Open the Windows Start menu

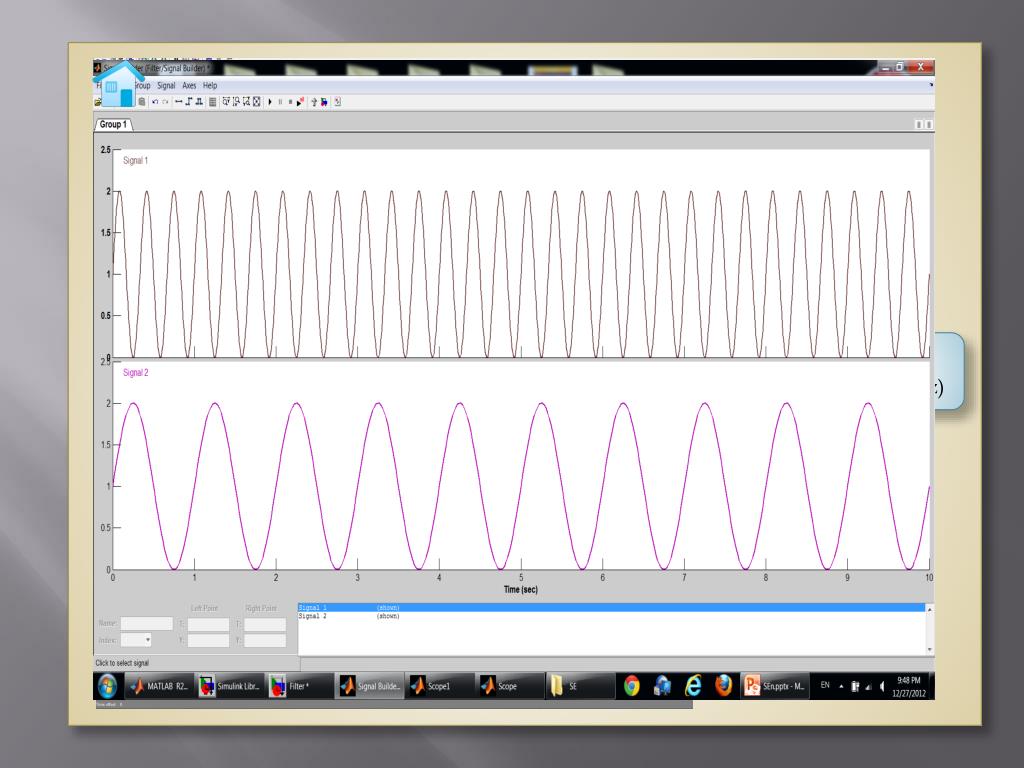pos(108,686)
